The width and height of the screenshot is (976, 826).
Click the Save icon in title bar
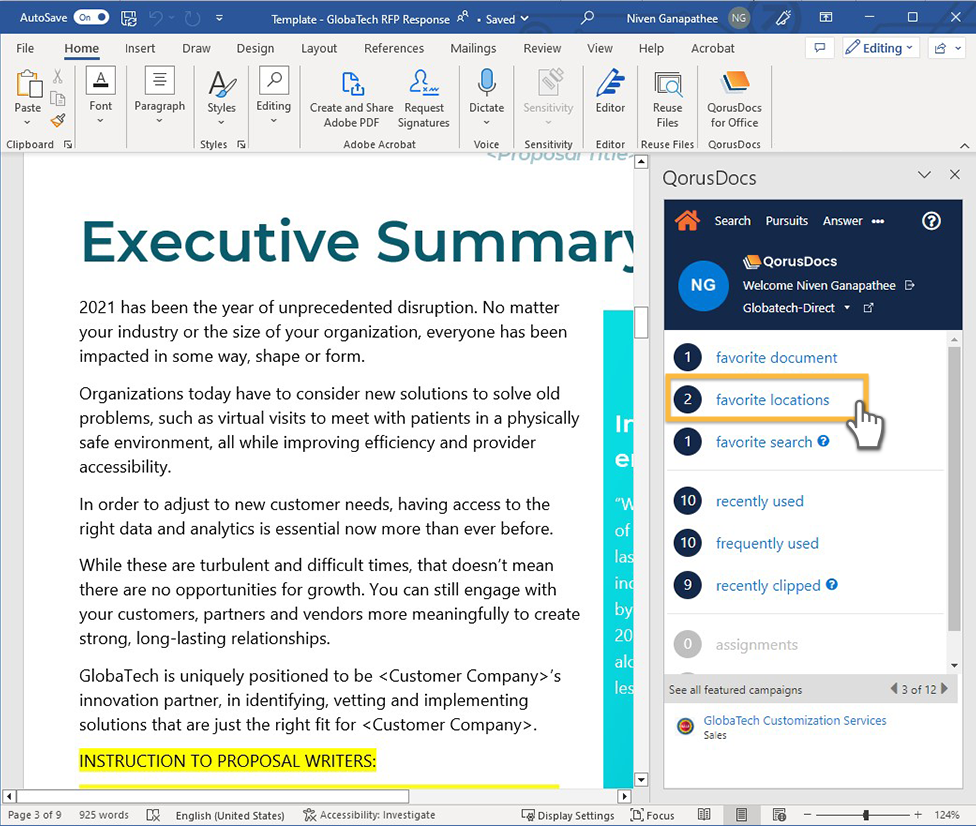(129, 18)
